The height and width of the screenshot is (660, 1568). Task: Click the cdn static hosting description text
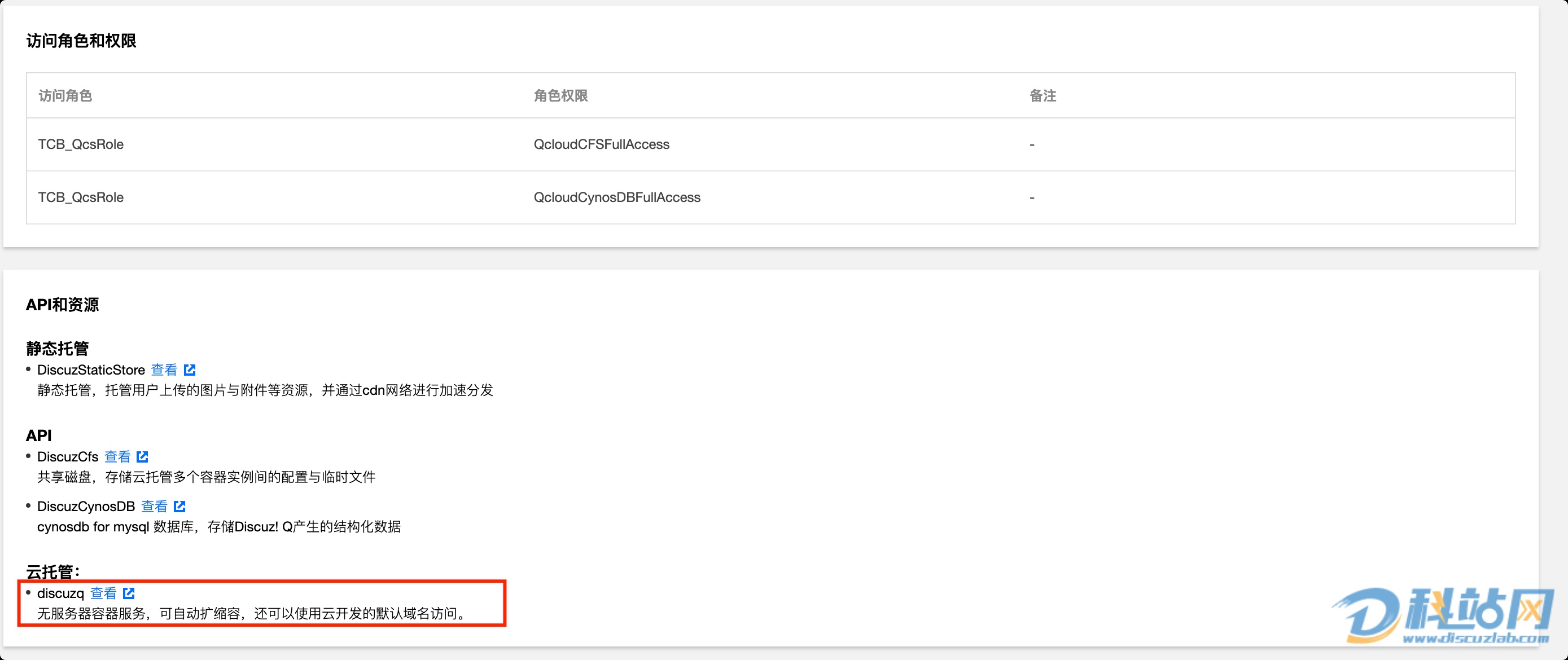265,390
